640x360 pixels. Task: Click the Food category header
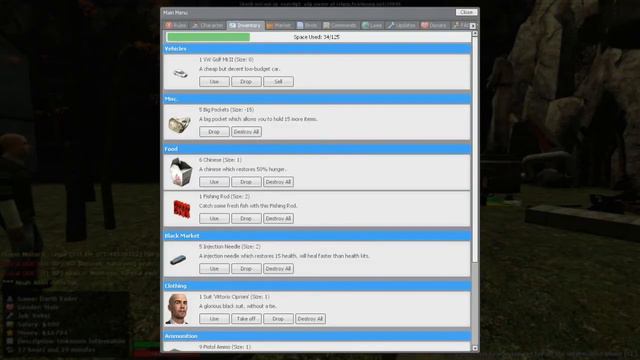317,149
